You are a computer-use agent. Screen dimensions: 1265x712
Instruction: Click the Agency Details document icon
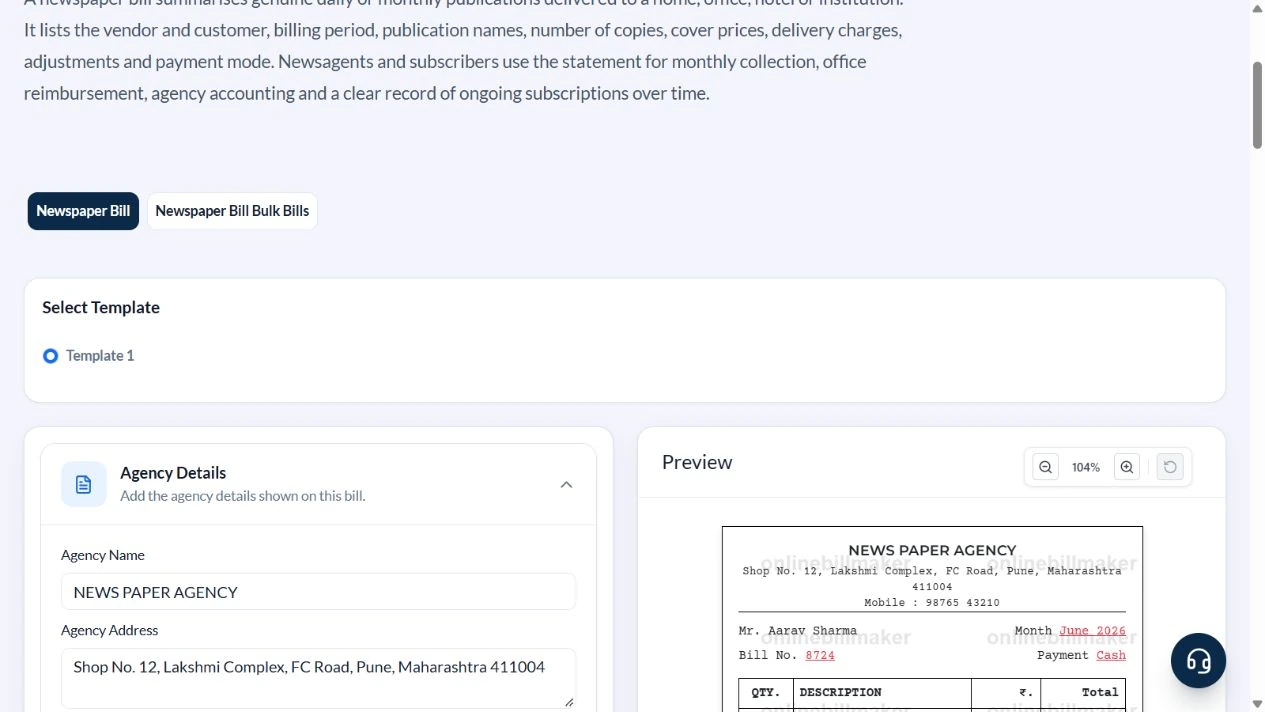(84, 485)
